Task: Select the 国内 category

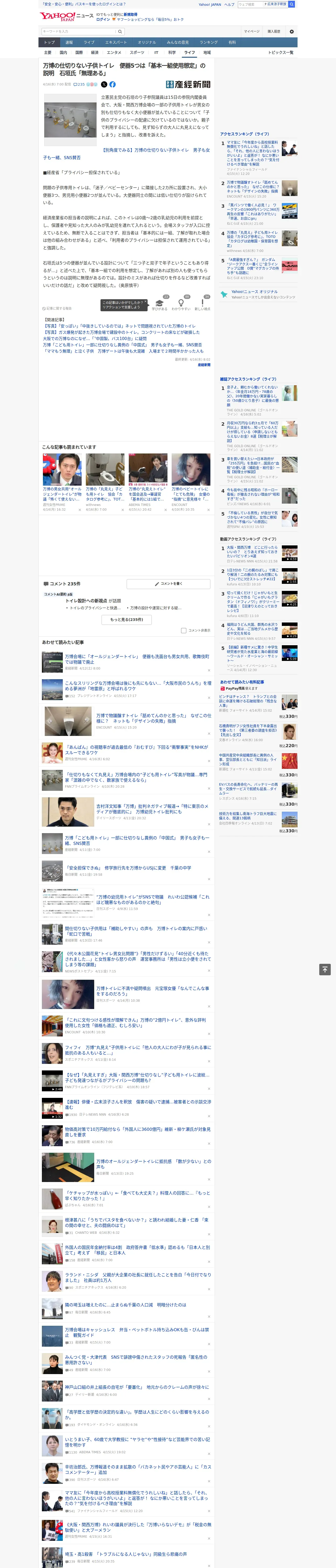Action: tap(63, 52)
